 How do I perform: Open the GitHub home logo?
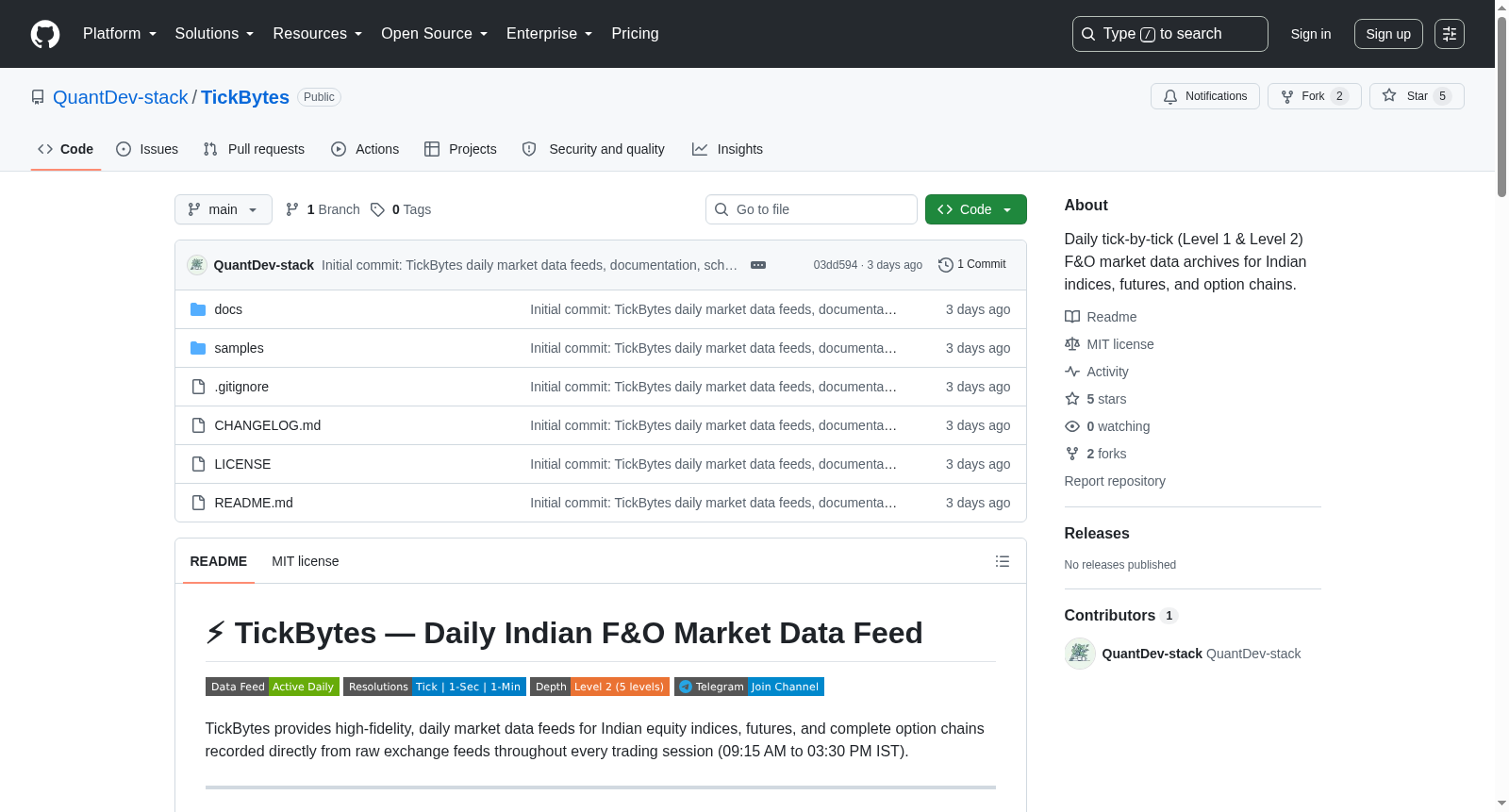pyautogui.click(x=45, y=34)
